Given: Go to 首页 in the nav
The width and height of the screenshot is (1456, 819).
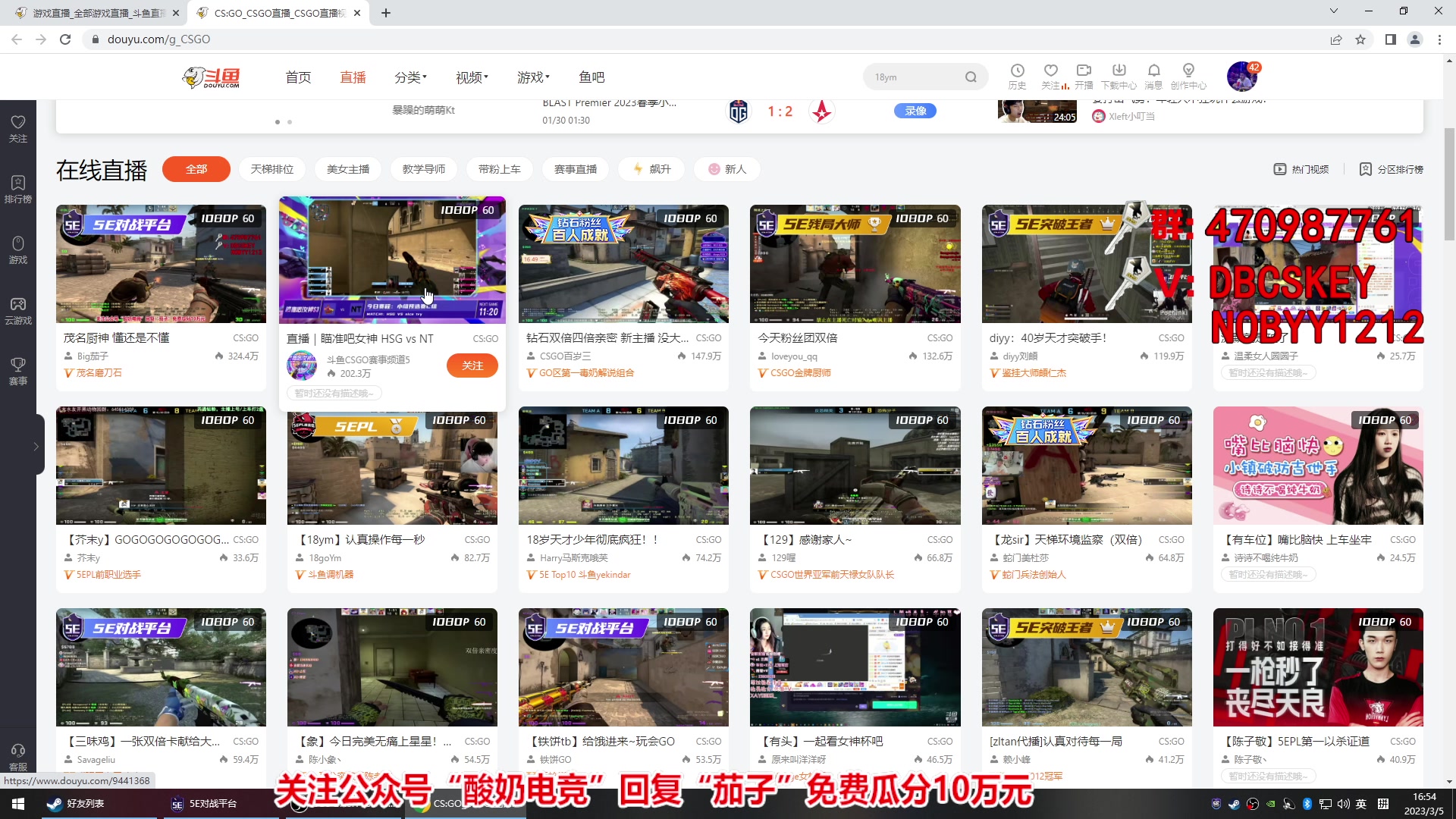Looking at the screenshot, I should click(x=298, y=77).
